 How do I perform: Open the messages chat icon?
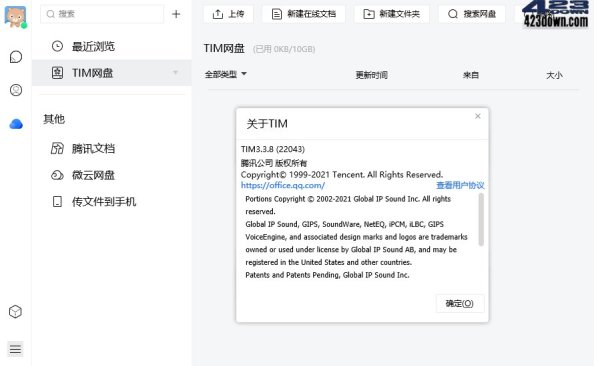[16, 57]
